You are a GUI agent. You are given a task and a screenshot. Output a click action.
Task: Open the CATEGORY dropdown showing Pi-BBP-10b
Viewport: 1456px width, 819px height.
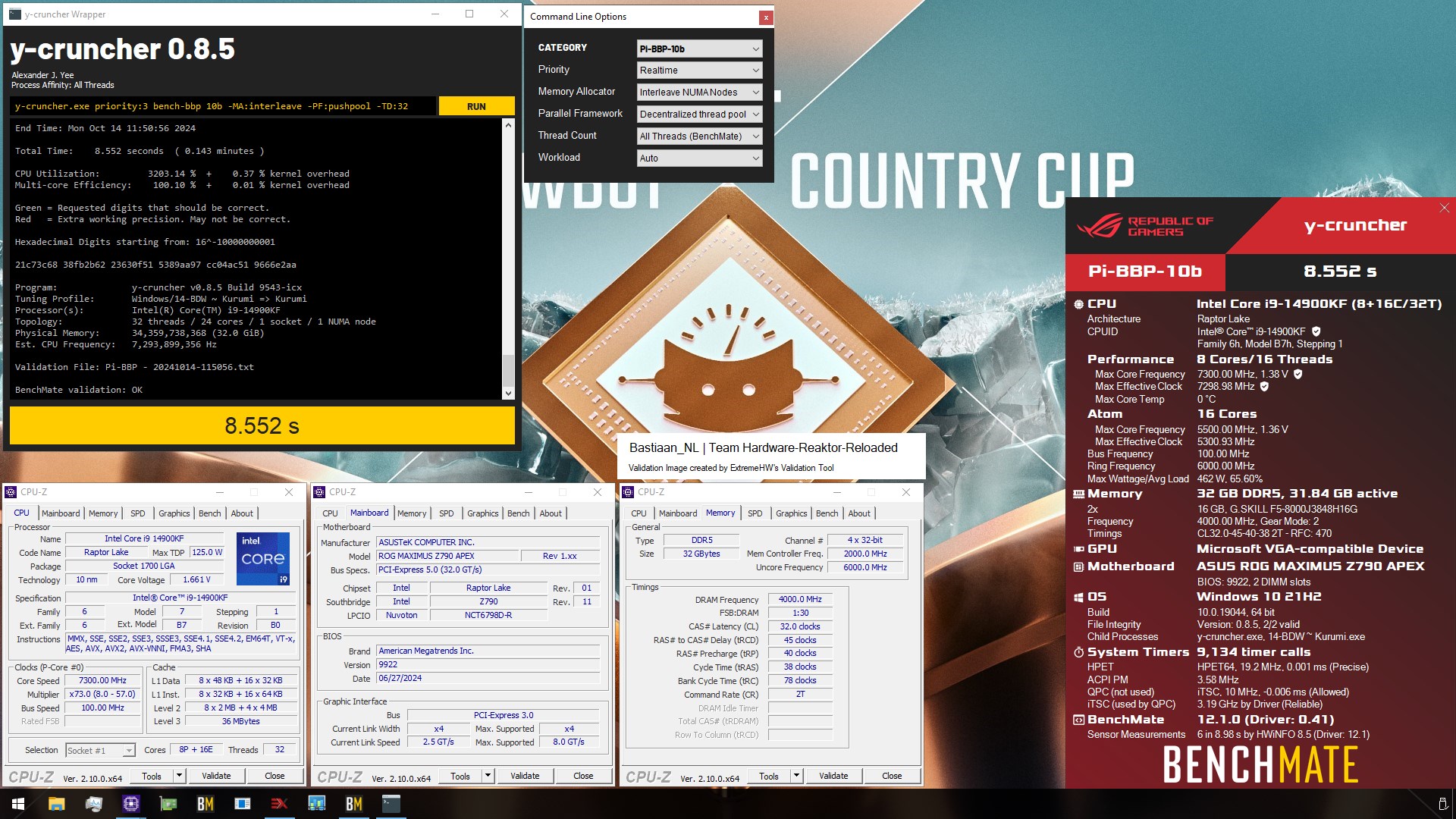point(699,49)
